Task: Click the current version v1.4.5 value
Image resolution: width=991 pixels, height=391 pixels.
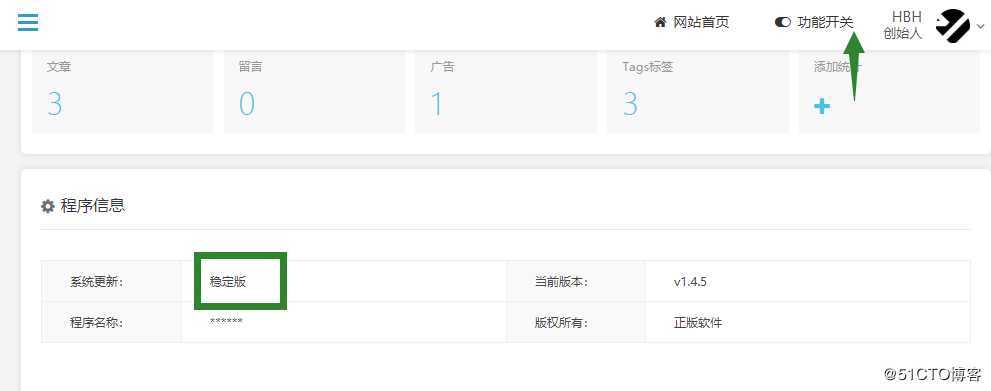Action: click(690, 282)
